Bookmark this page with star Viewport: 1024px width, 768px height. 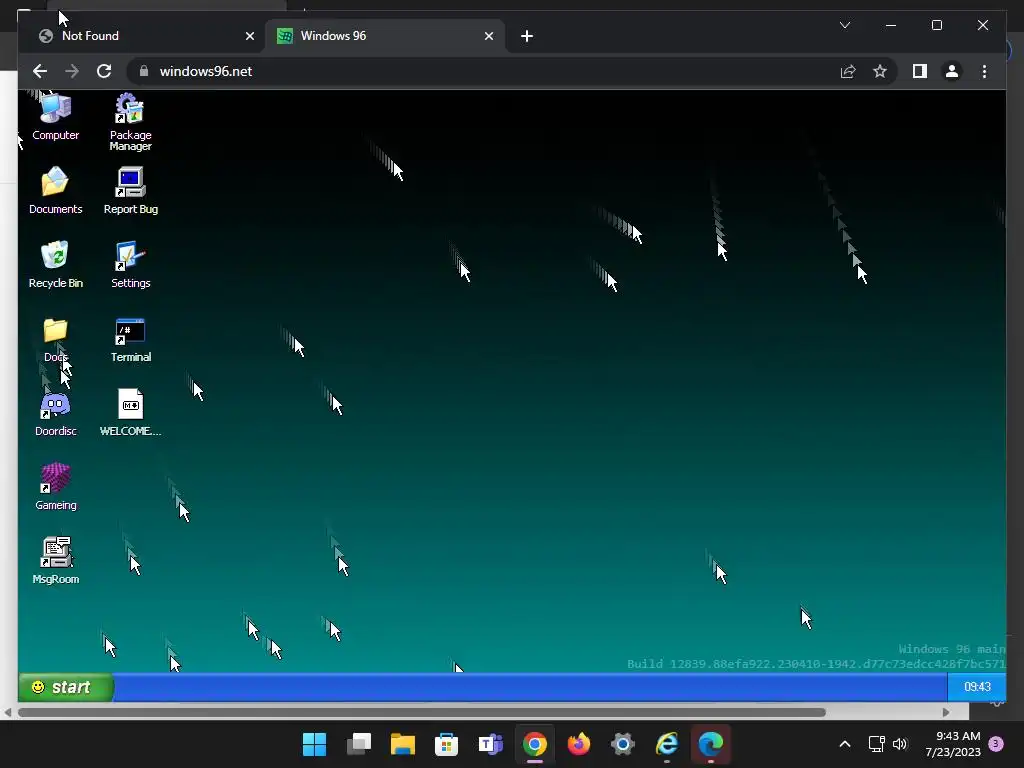(880, 71)
